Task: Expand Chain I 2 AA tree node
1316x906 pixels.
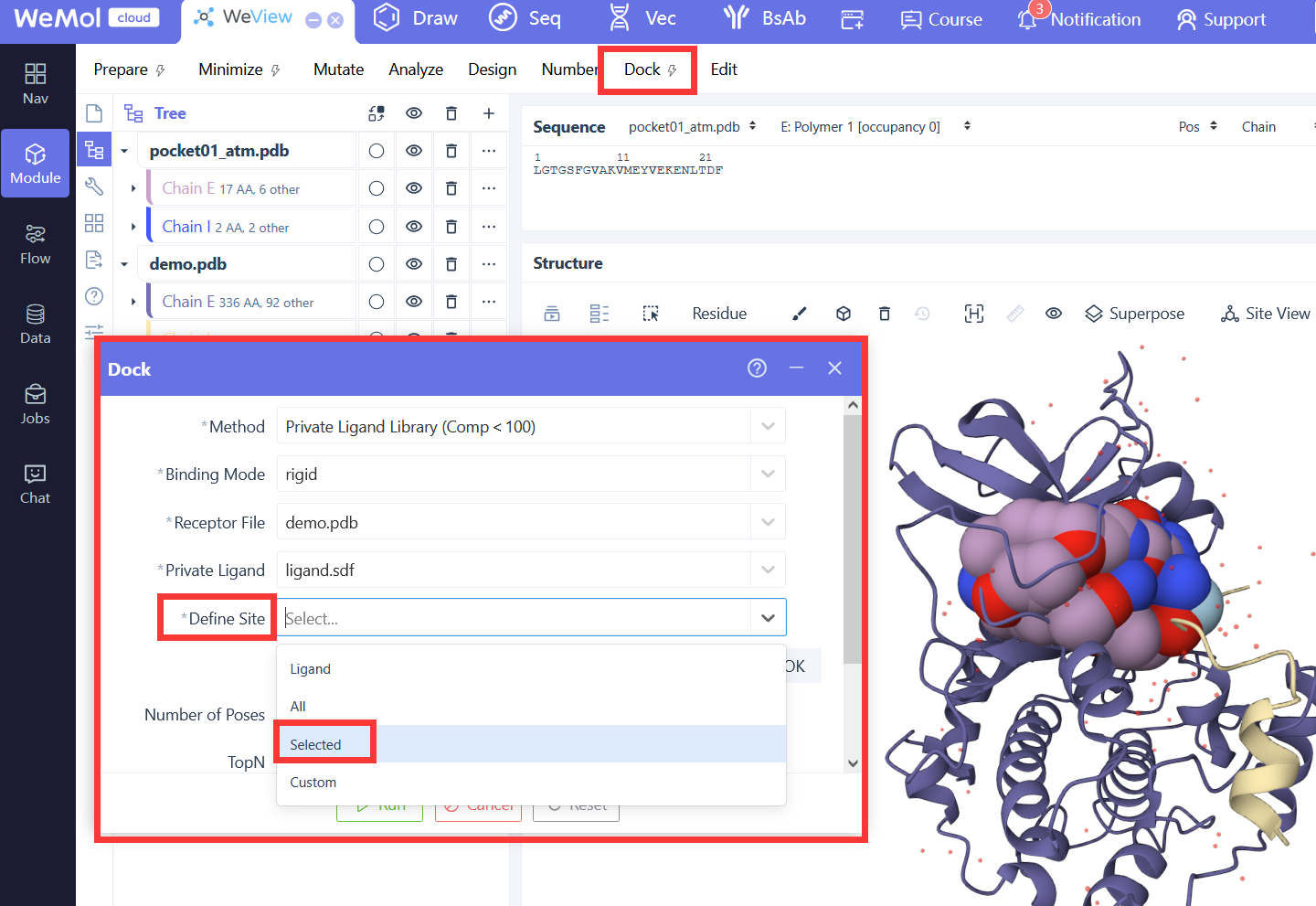Action: [133, 227]
